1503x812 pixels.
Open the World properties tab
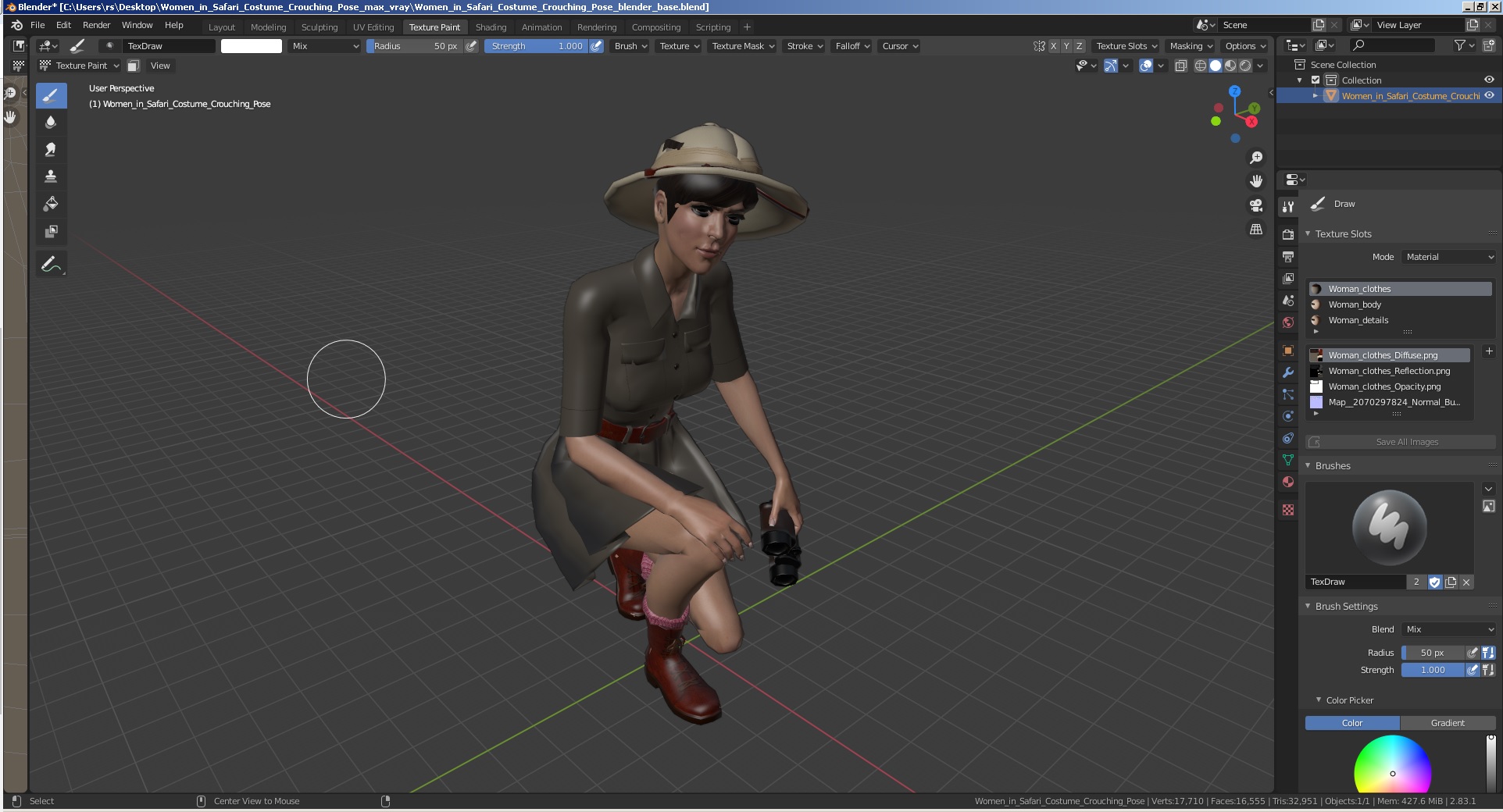point(1288,322)
